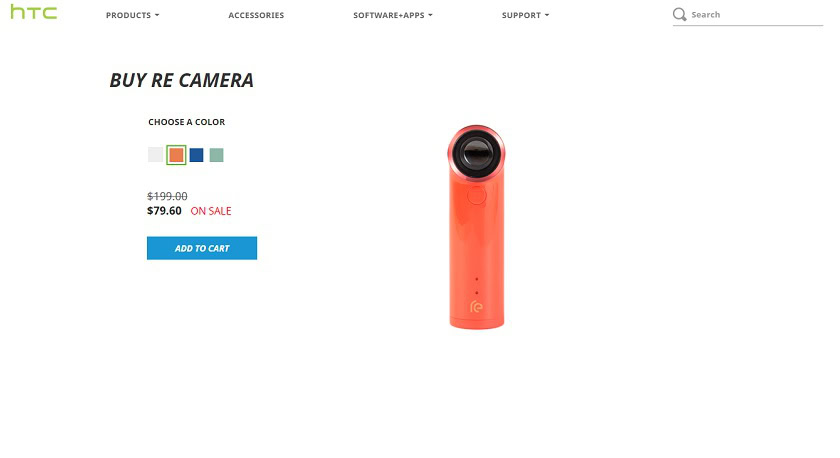Focus the Search text field
The height and width of the screenshot is (458, 840).
(x=756, y=15)
